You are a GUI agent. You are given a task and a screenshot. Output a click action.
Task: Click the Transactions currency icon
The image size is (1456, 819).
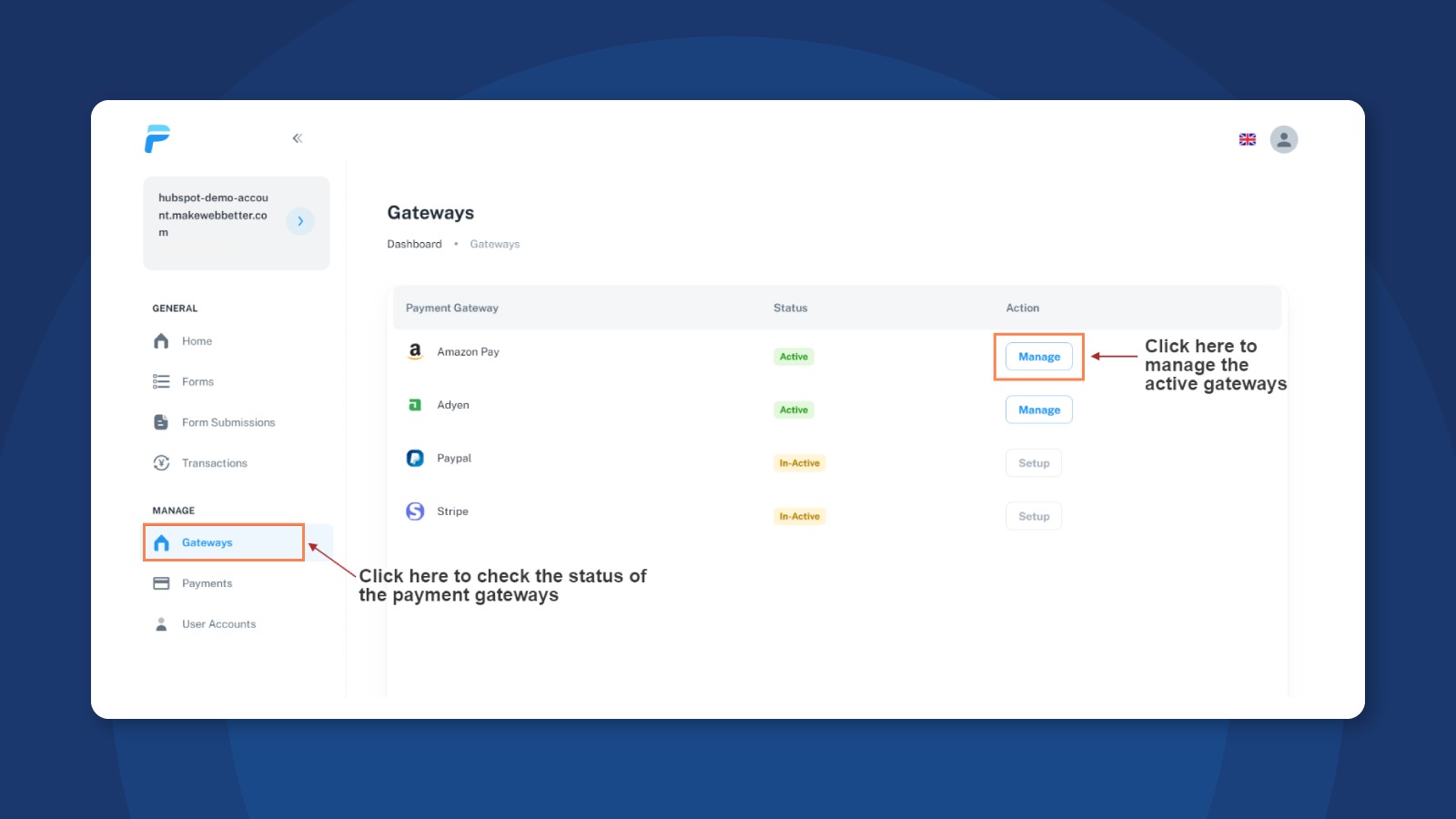tap(161, 463)
